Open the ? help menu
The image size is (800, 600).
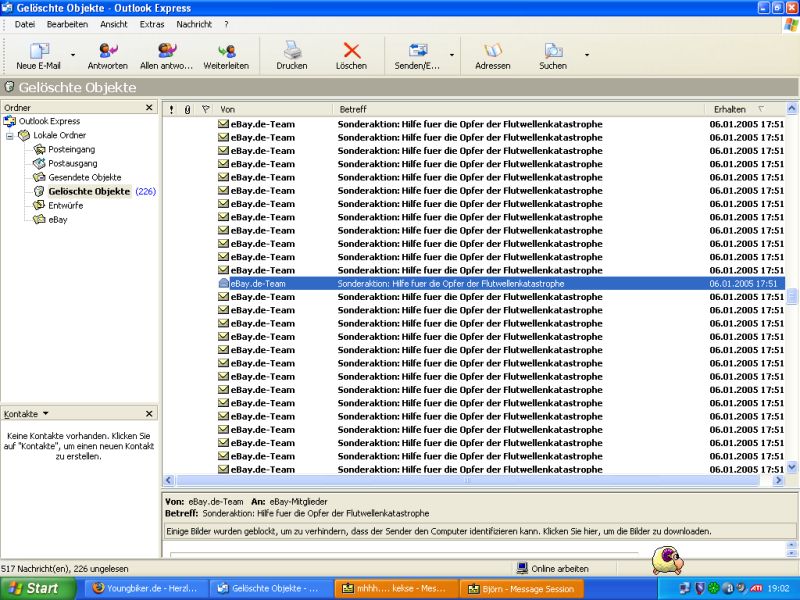(226, 24)
